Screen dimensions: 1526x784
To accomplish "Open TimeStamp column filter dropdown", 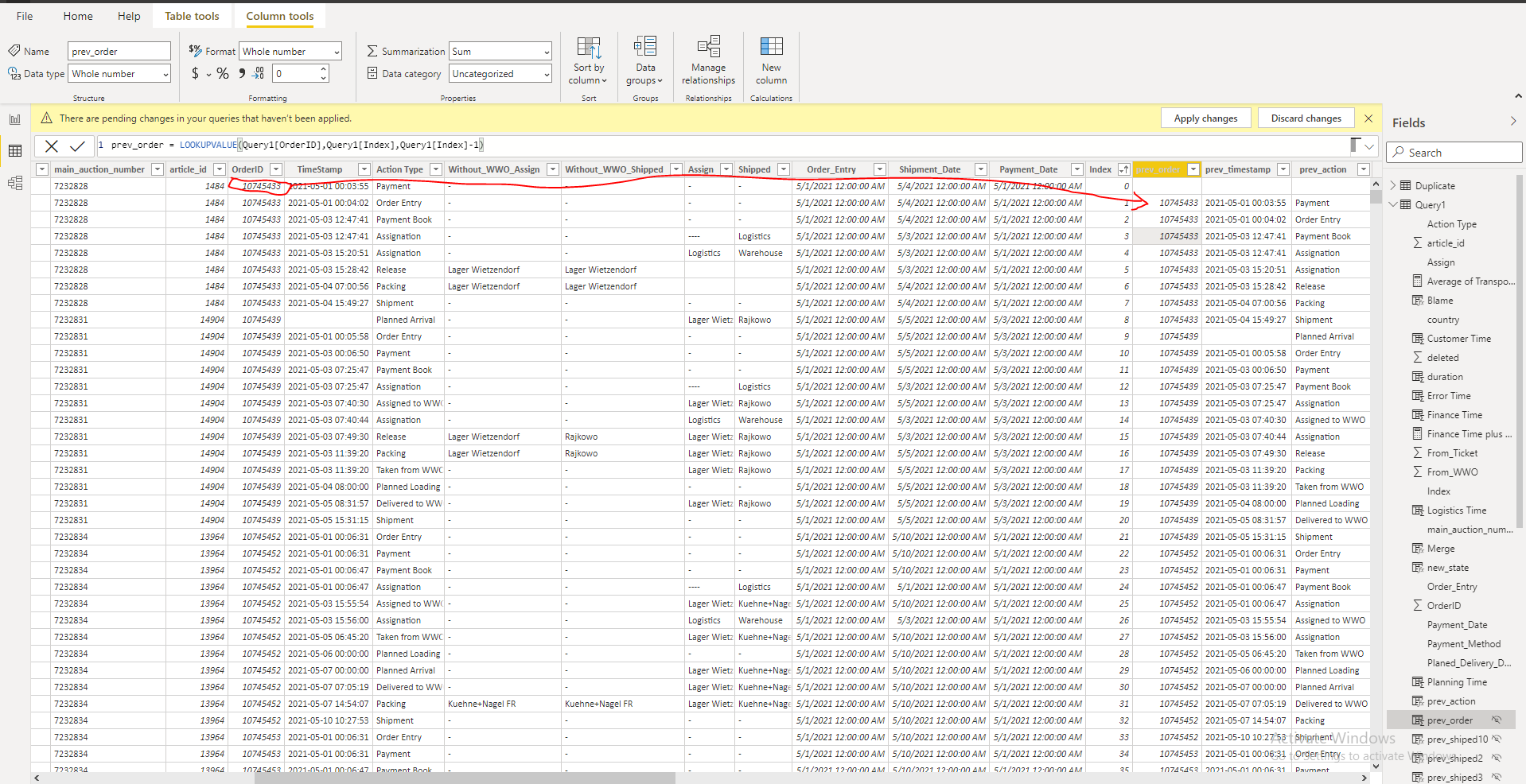I will click(364, 169).
